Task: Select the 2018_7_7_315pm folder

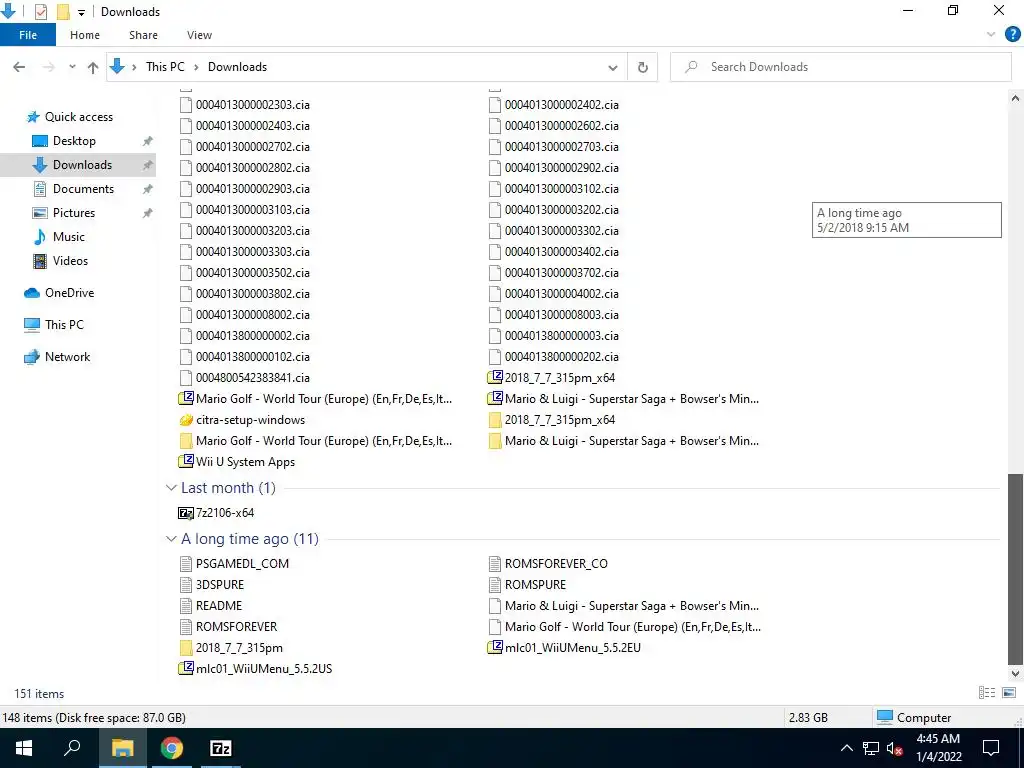Action: point(231,648)
